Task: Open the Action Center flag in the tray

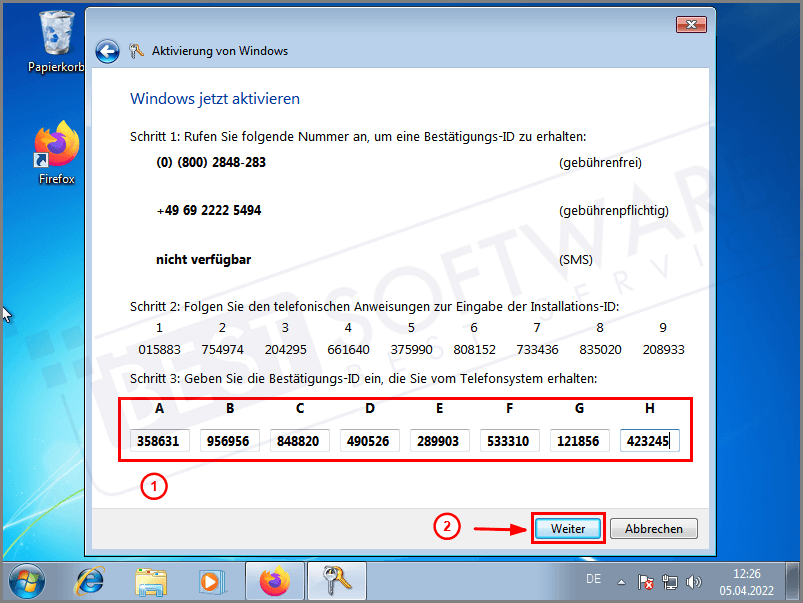Action: (645, 581)
